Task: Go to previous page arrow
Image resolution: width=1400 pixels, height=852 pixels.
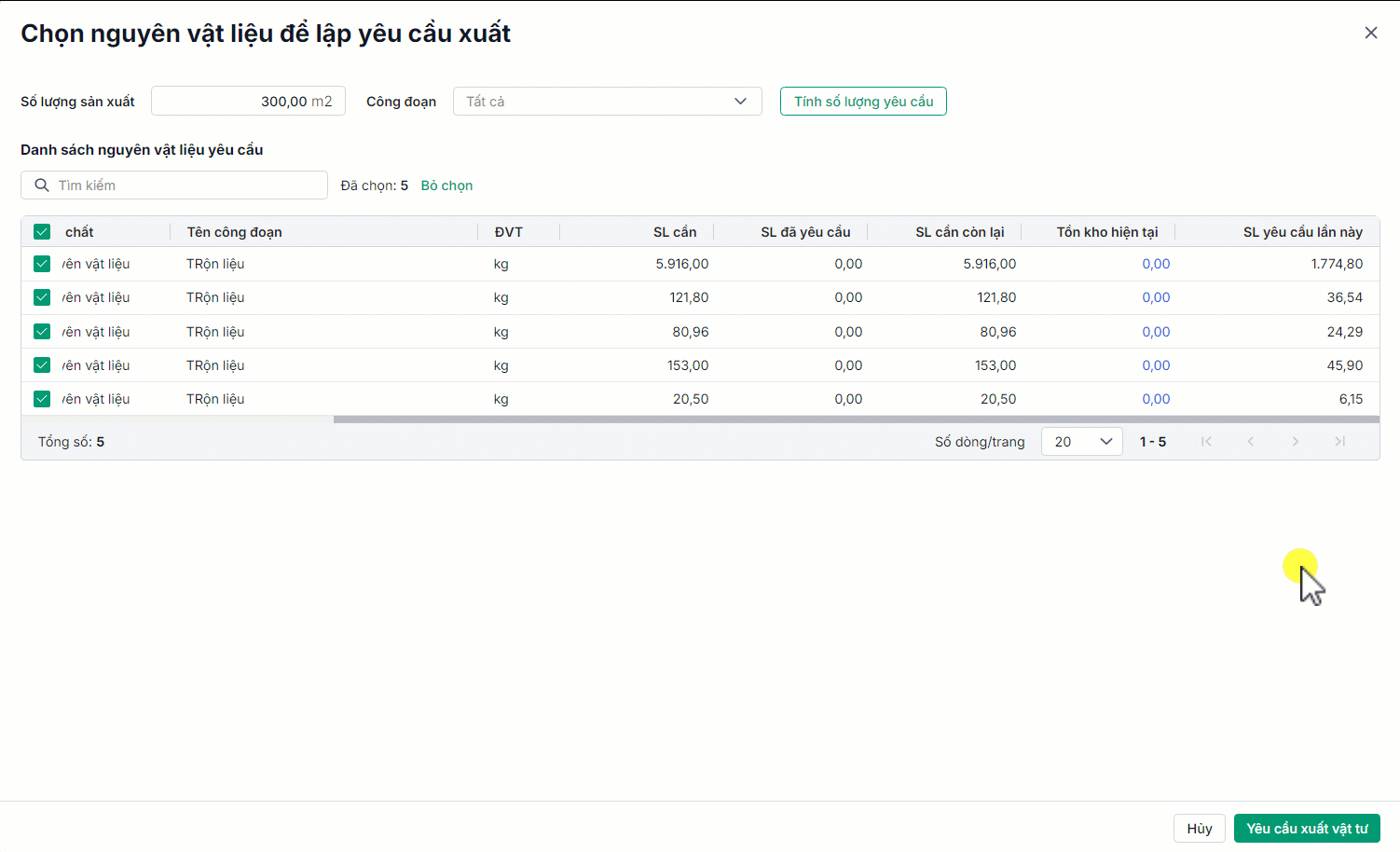Action: pyautogui.click(x=1251, y=442)
